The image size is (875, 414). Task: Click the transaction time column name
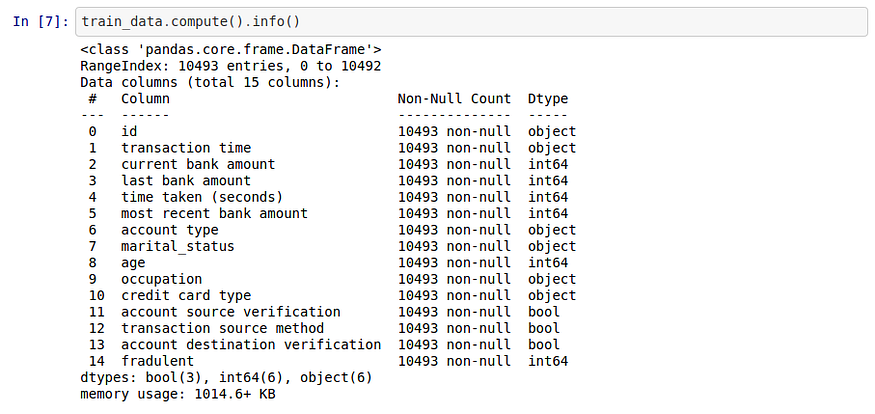pos(186,148)
